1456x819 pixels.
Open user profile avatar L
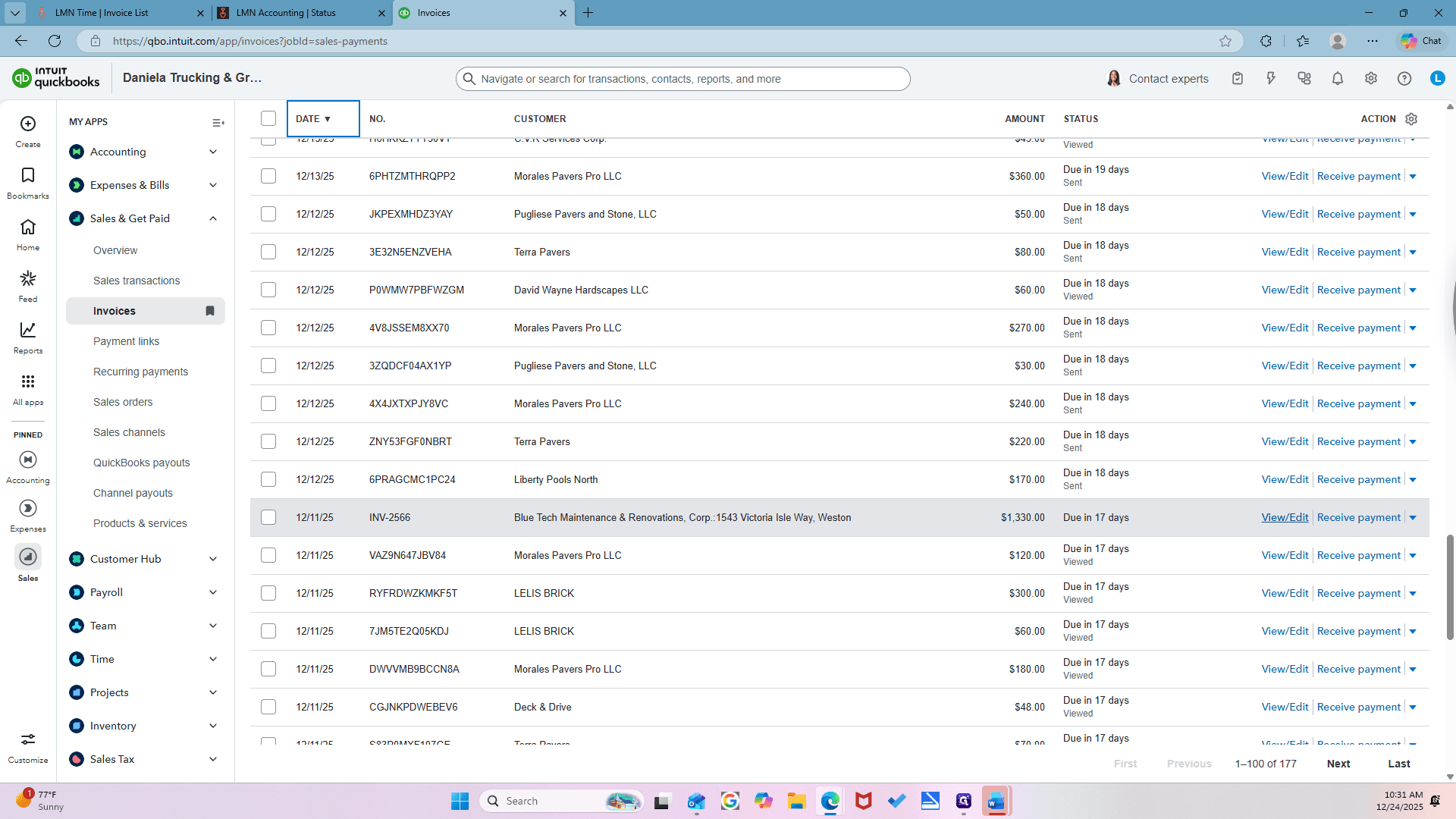pyautogui.click(x=1438, y=78)
